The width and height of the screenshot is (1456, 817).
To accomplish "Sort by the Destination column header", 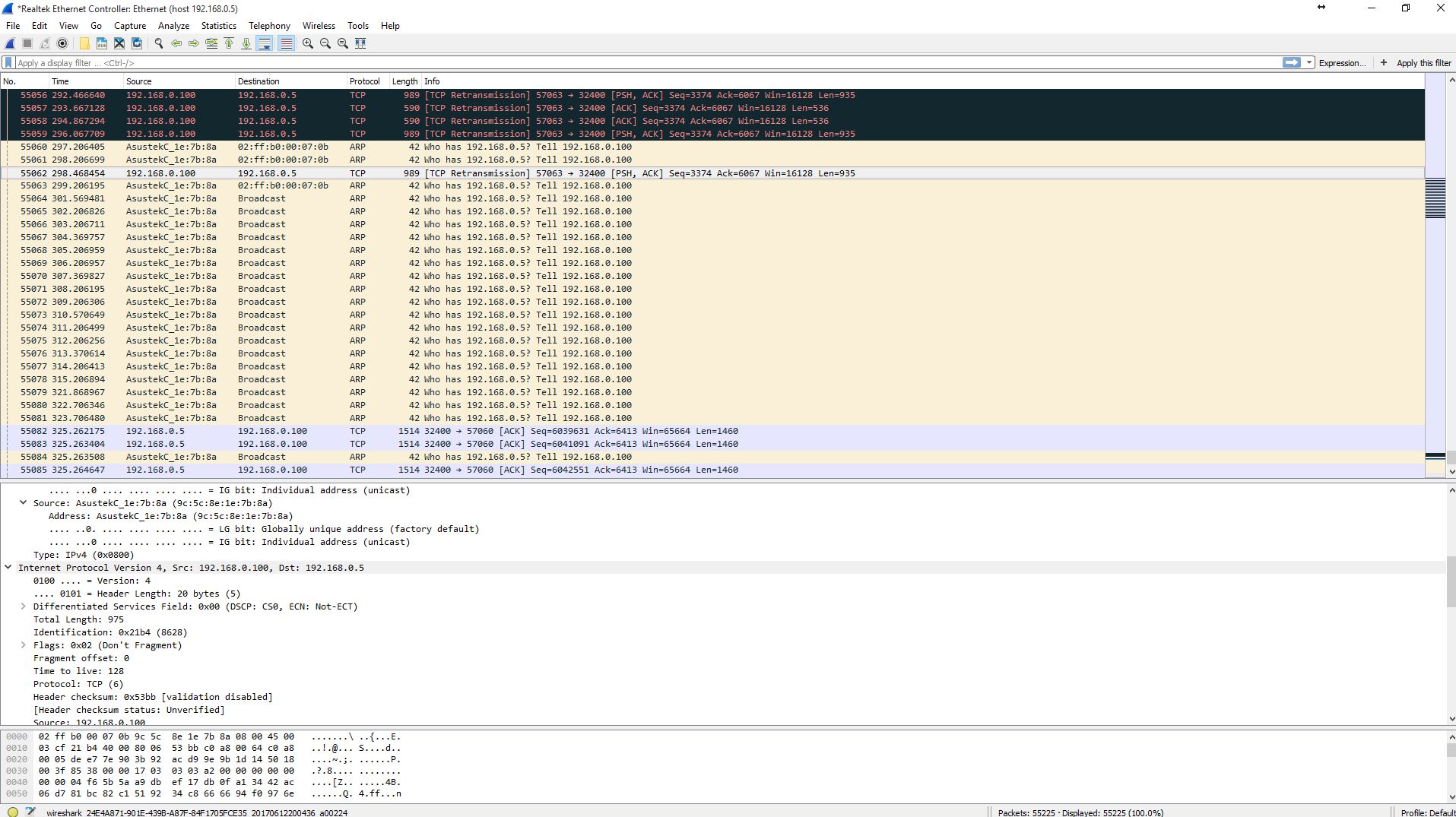I will pos(290,81).
